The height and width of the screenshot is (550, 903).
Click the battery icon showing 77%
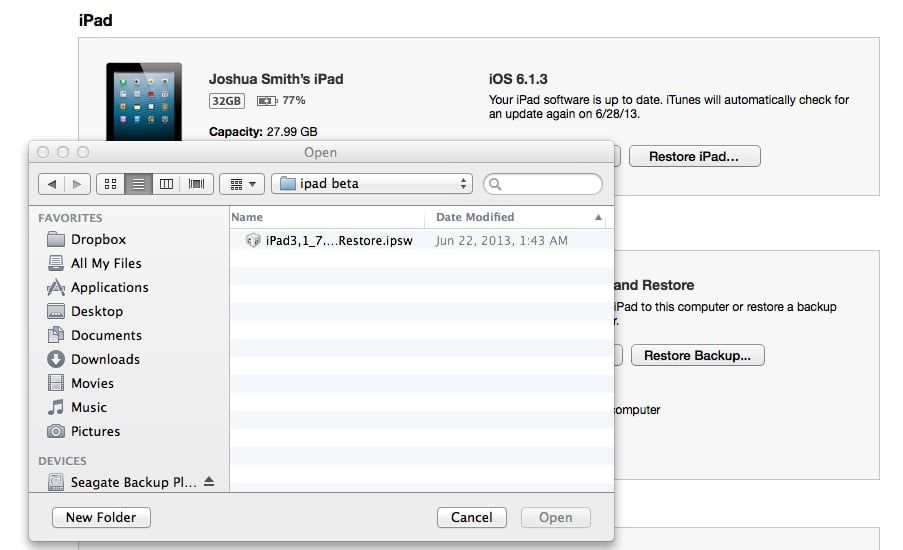(267, 101)
